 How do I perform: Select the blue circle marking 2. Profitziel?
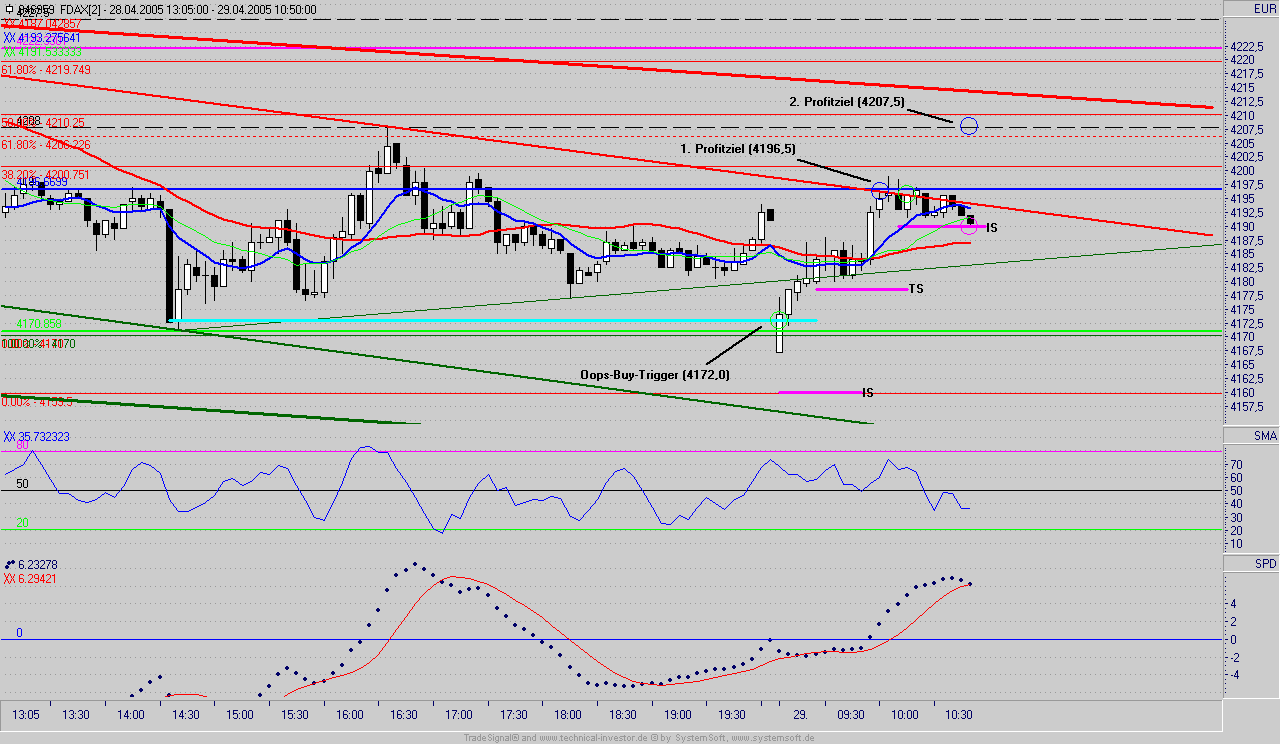pos(968,125)
